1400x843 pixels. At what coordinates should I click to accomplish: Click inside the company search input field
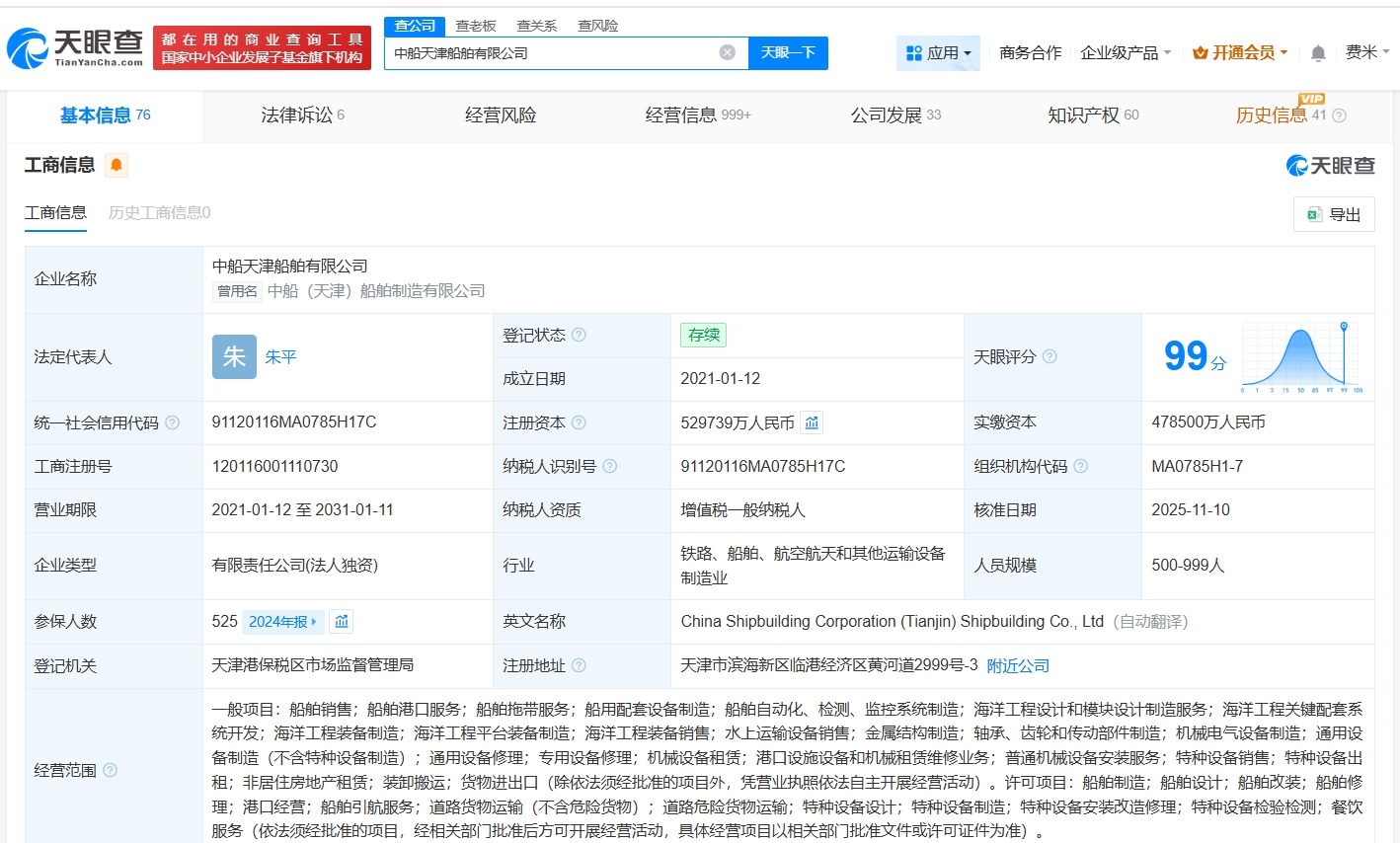coord(553,51)
